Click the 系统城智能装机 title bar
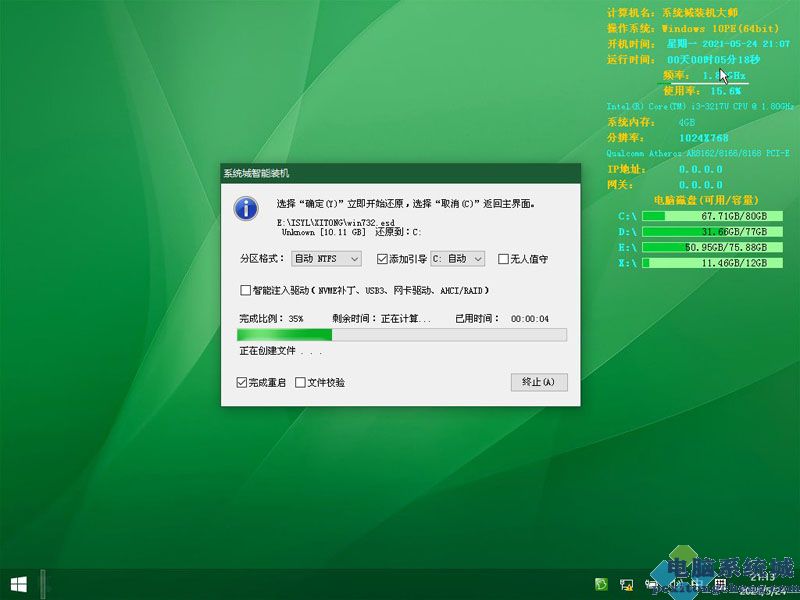 [x=401, y=173]
